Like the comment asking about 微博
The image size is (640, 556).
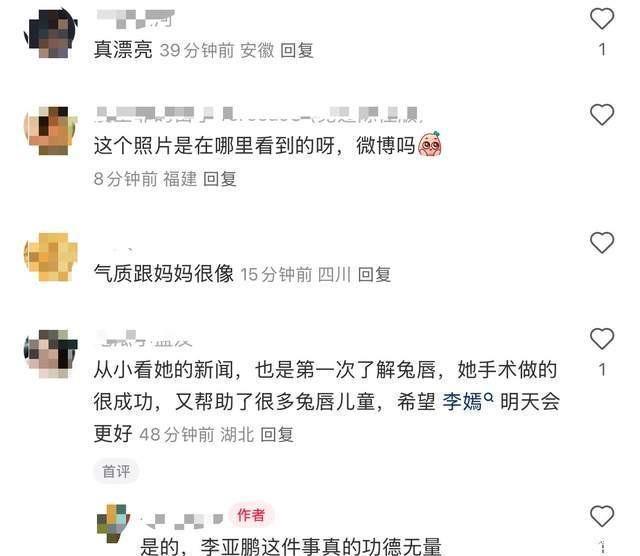tap(602, 115)
